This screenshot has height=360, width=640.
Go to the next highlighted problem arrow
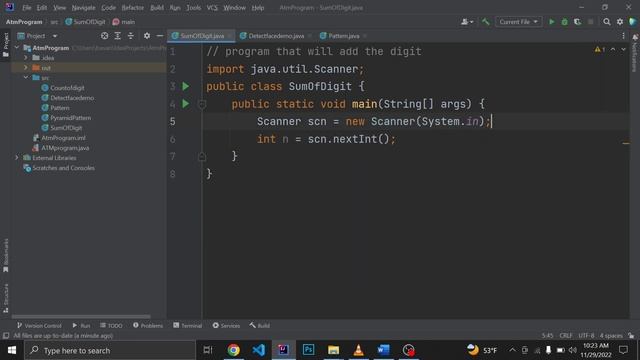click(623, 49)
